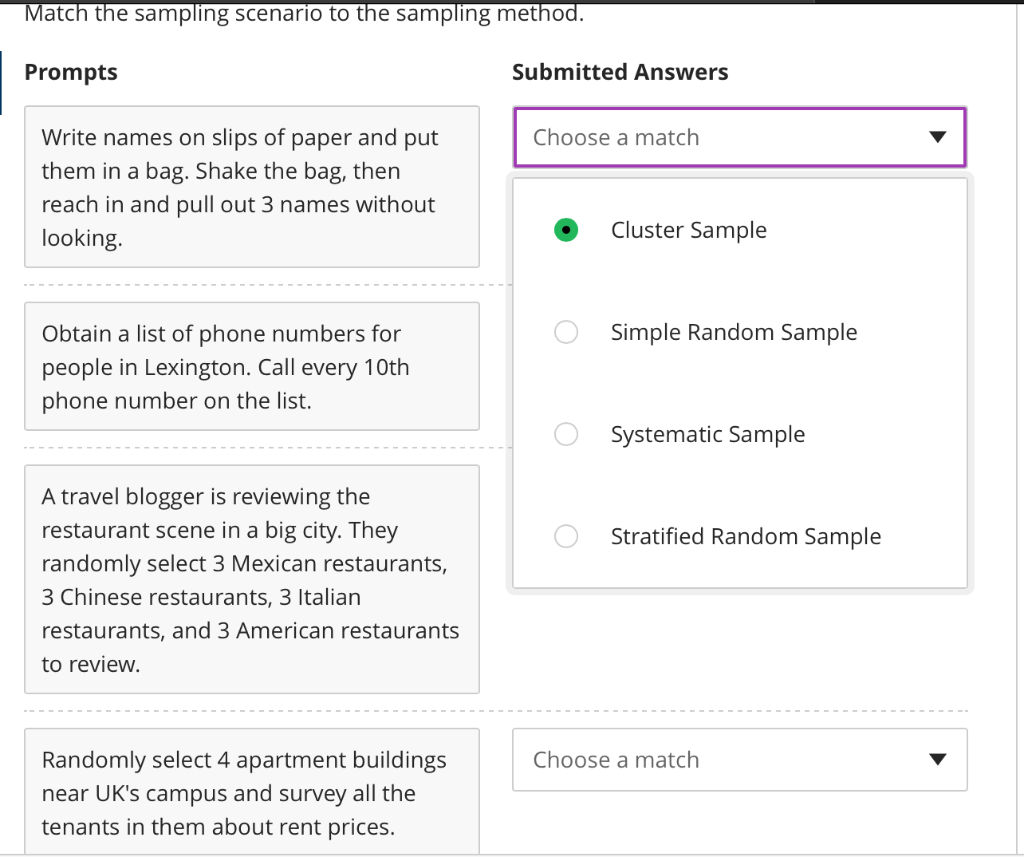1024x857 pixels.
Task: Select the Systematic Sample radio button
Action: click(x=566, y=434)
